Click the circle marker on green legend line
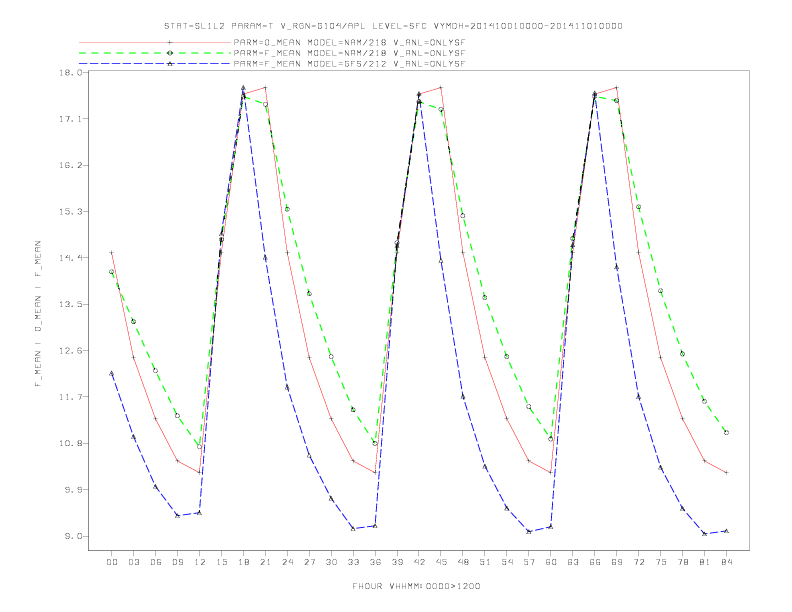Viewport: 792px width, 612px height. (x=170, y=53)
